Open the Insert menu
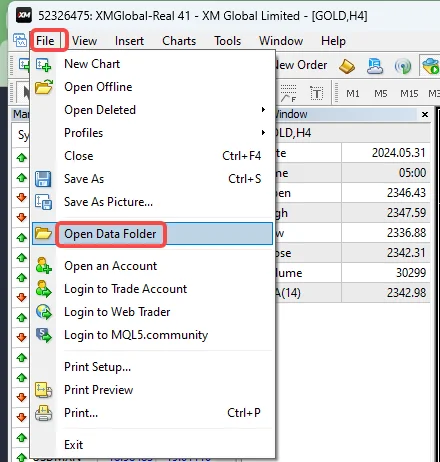The height and width of the screenshot is (462, 440). [129, 41]
